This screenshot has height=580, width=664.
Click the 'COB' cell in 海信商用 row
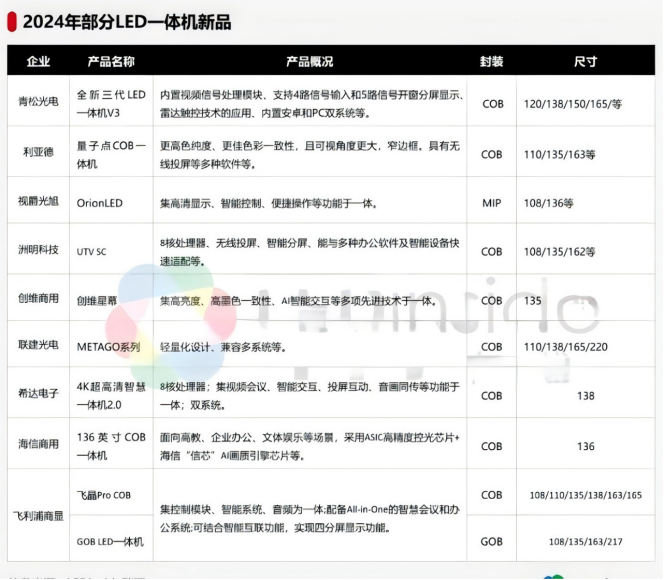click(x=491, y=446)
